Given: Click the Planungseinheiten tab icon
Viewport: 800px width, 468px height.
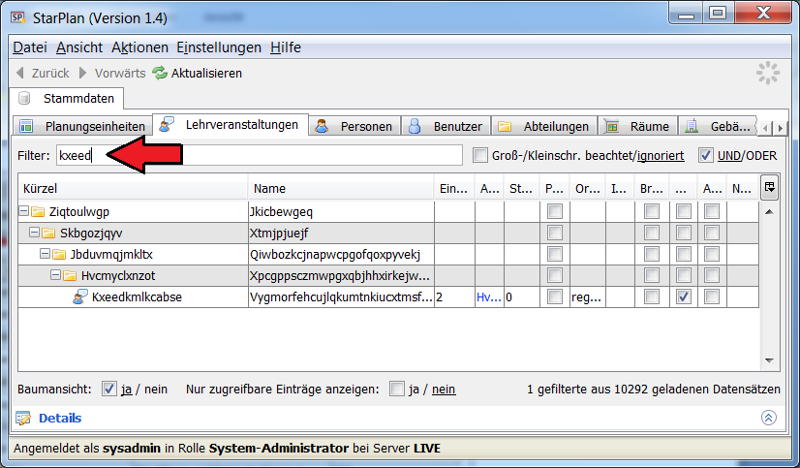Looking at the screenshot, I should pos(26,126).
